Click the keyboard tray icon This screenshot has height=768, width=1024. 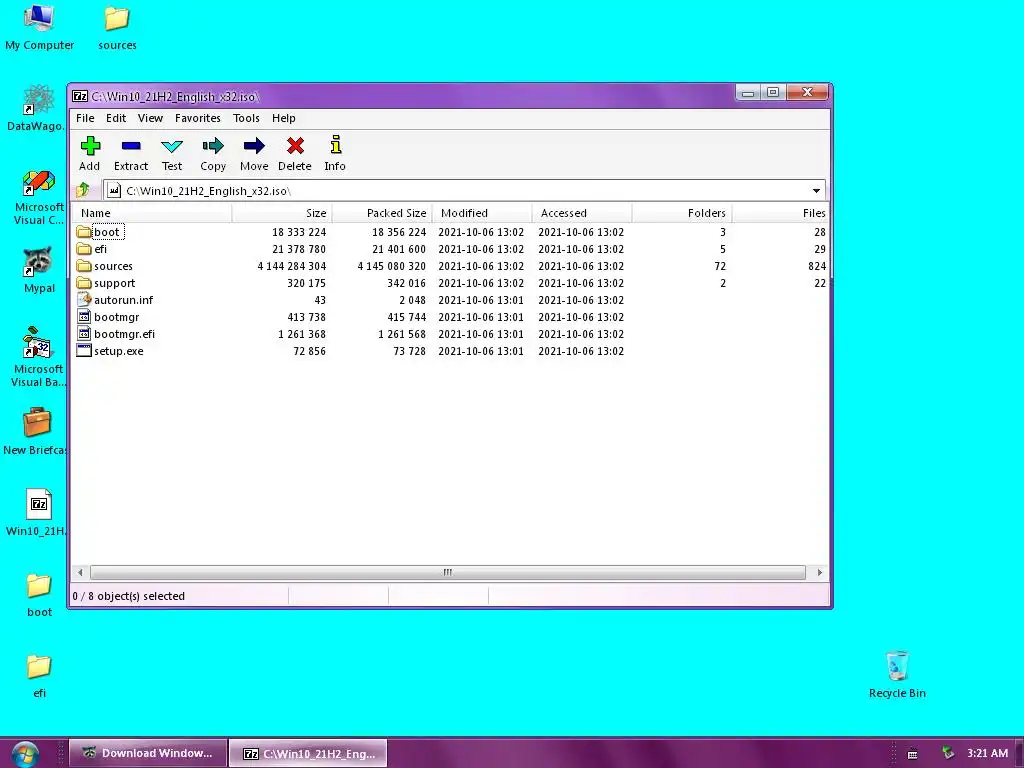[x=912, y=754]
